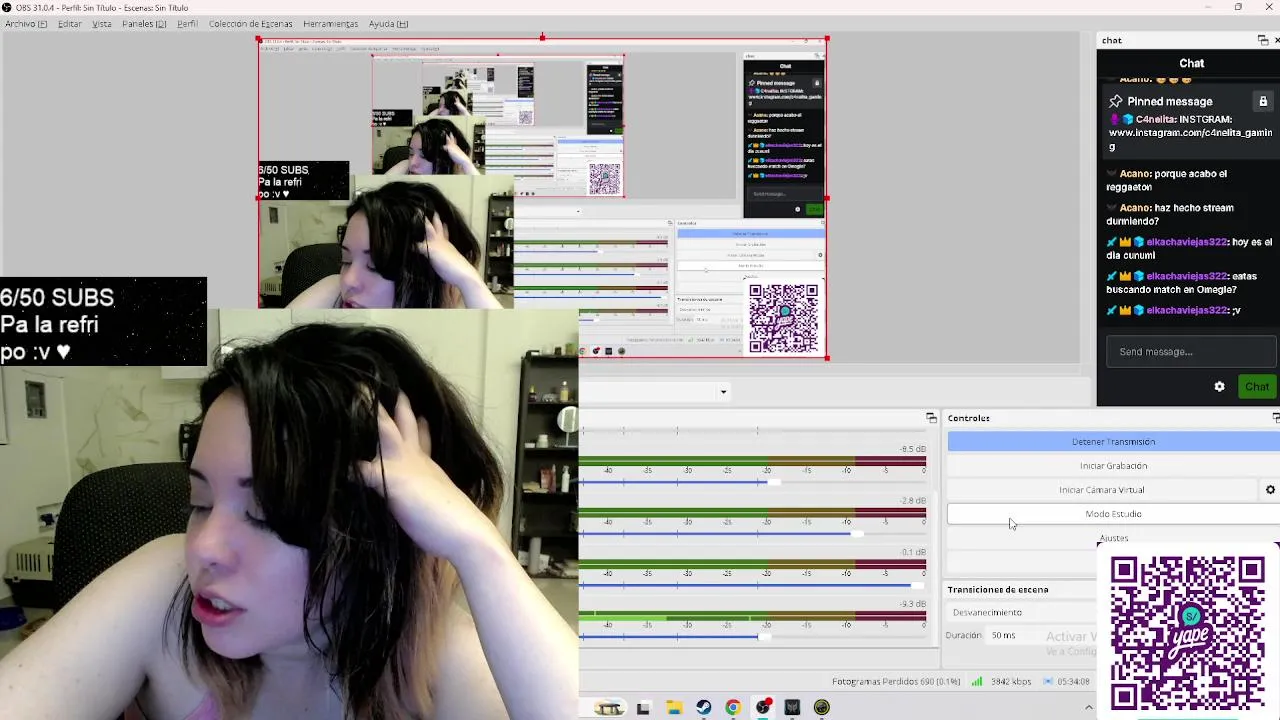Click Controles panel title
Image resolution: width=1280 pixels, height=720 pixels.
point(968,418)
